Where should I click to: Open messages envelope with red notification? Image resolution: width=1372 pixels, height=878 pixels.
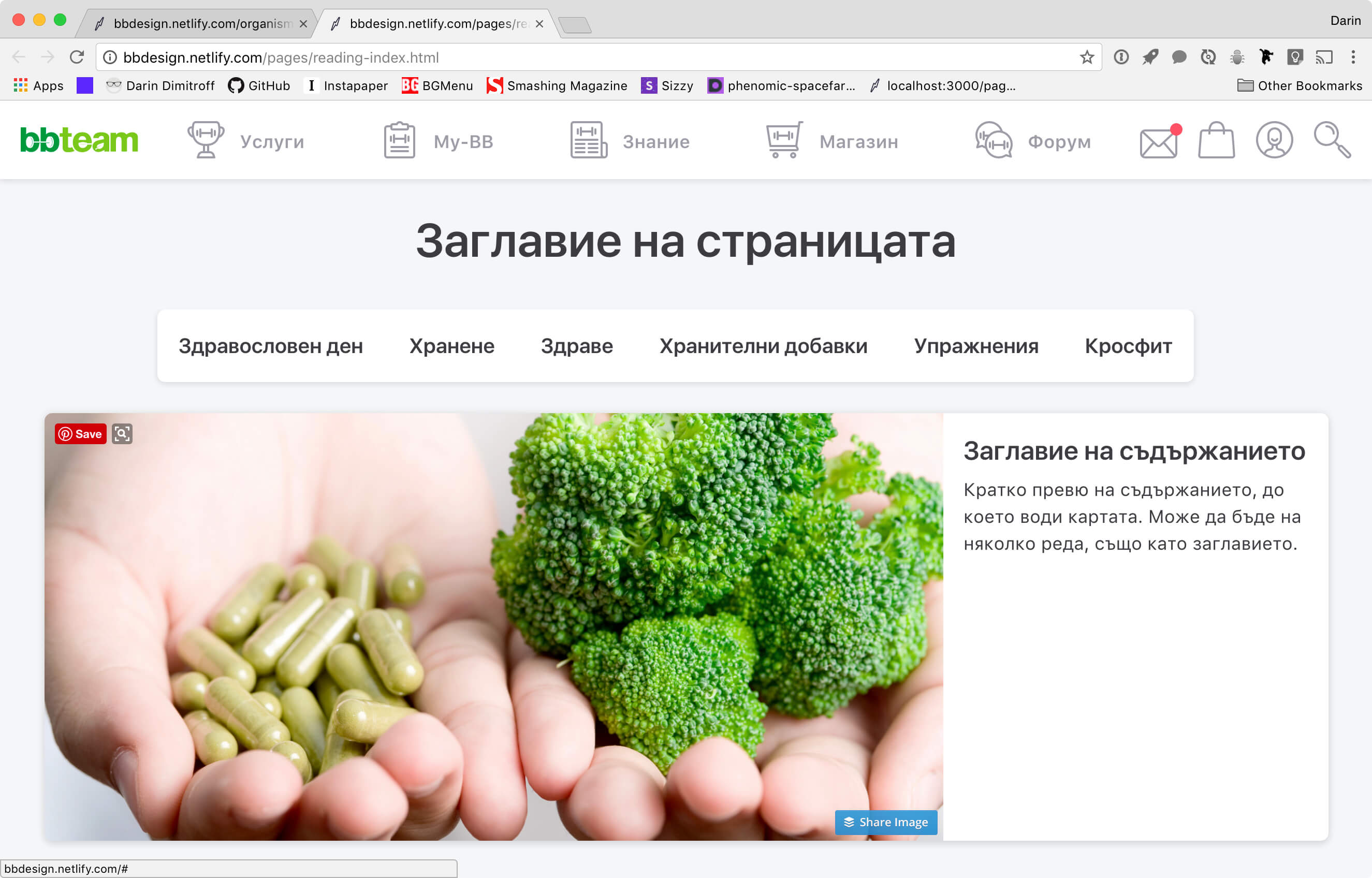[x=1159, y=142]
